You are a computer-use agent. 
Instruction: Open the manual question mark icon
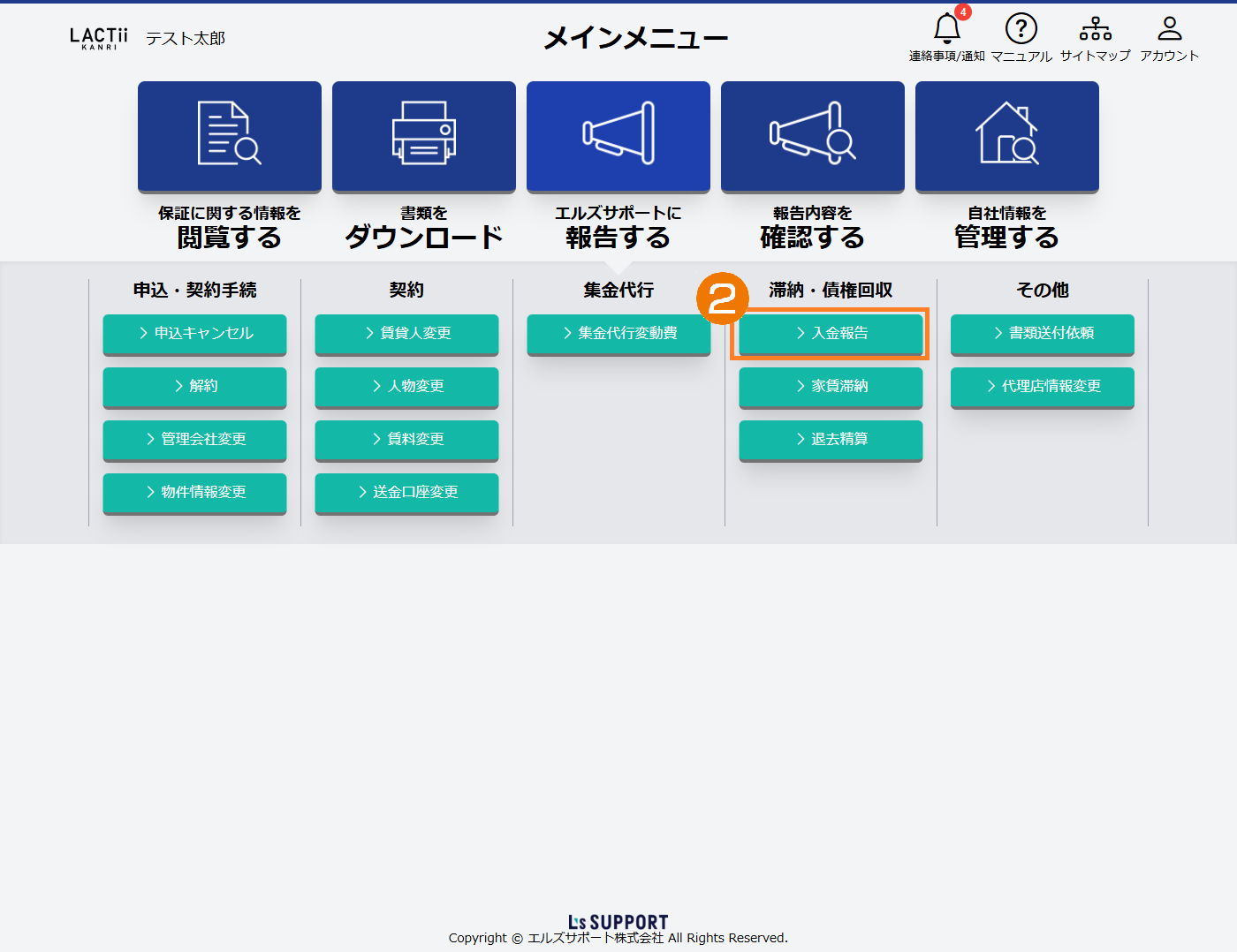[x=1021, y=30]
